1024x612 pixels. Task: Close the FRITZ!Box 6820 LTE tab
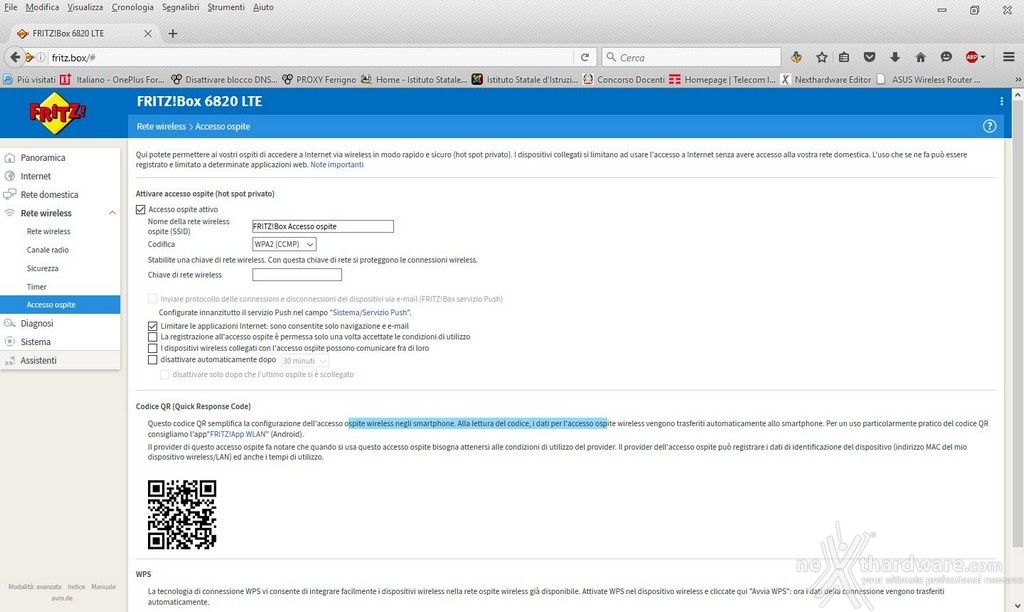point(148,33)
